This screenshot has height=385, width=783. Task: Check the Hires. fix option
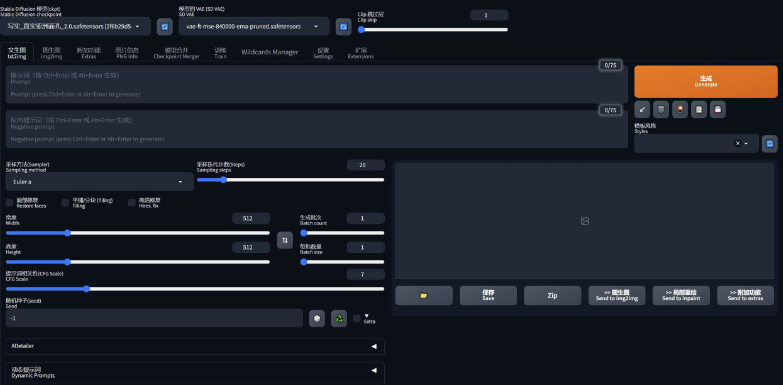(132, 202)
